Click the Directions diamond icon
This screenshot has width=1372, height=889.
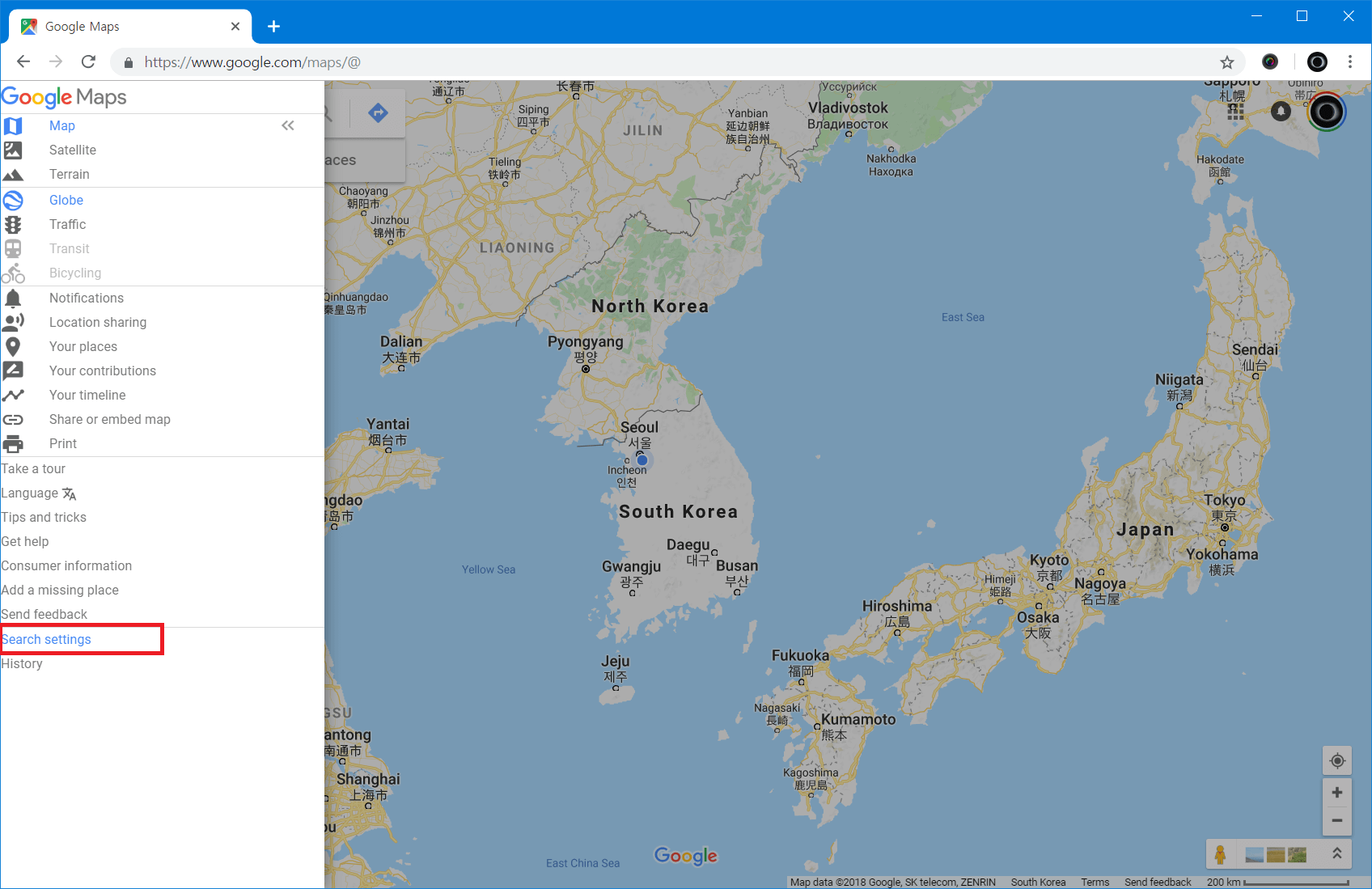tap(378, 113)
